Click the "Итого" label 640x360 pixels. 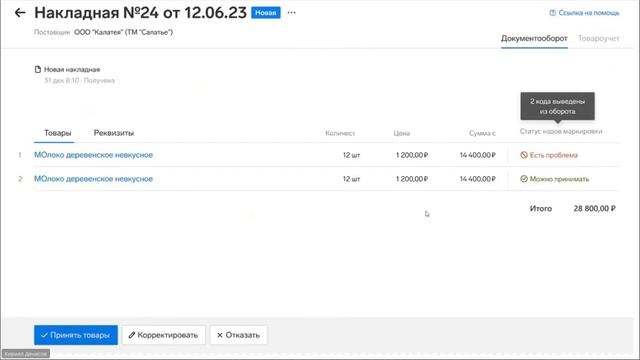tap(540, 209)
